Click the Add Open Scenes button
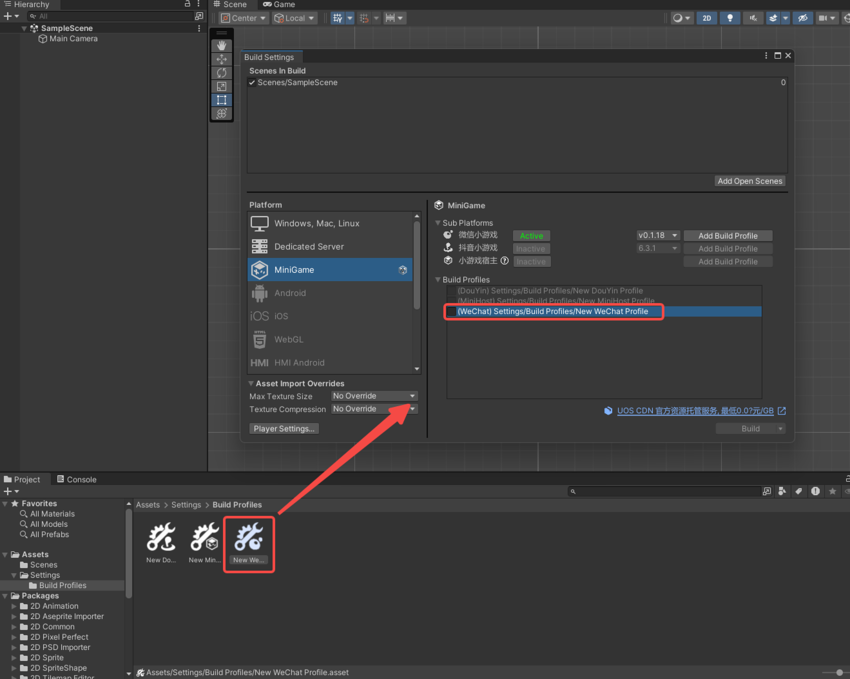 pyautogui.click(x=750, y=181)
